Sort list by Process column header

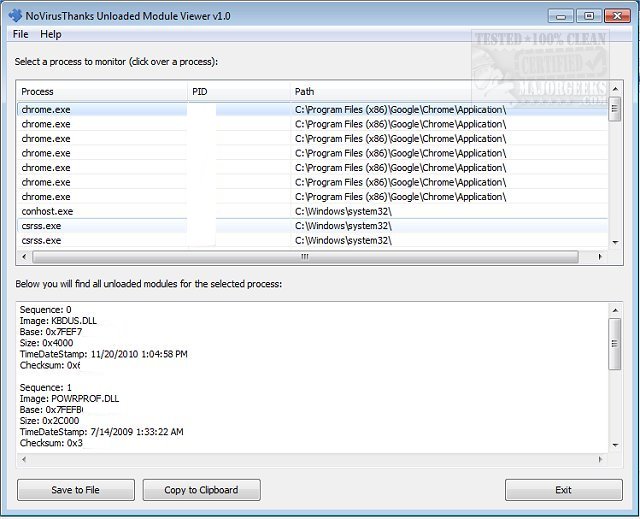click(100, 92)
